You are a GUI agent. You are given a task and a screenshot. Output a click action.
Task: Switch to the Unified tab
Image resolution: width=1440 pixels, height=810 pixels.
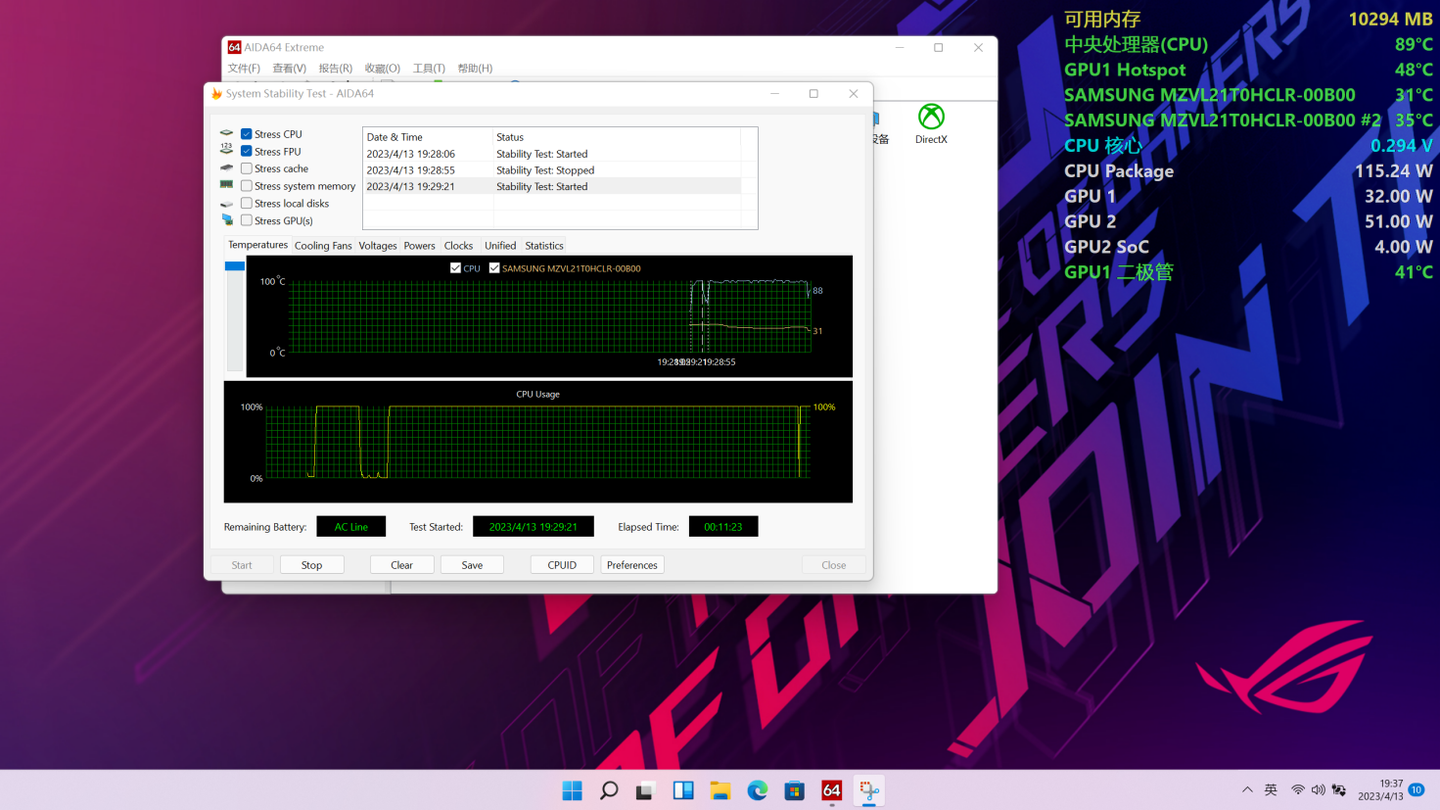pyautogui.click(x=500, y=246)
